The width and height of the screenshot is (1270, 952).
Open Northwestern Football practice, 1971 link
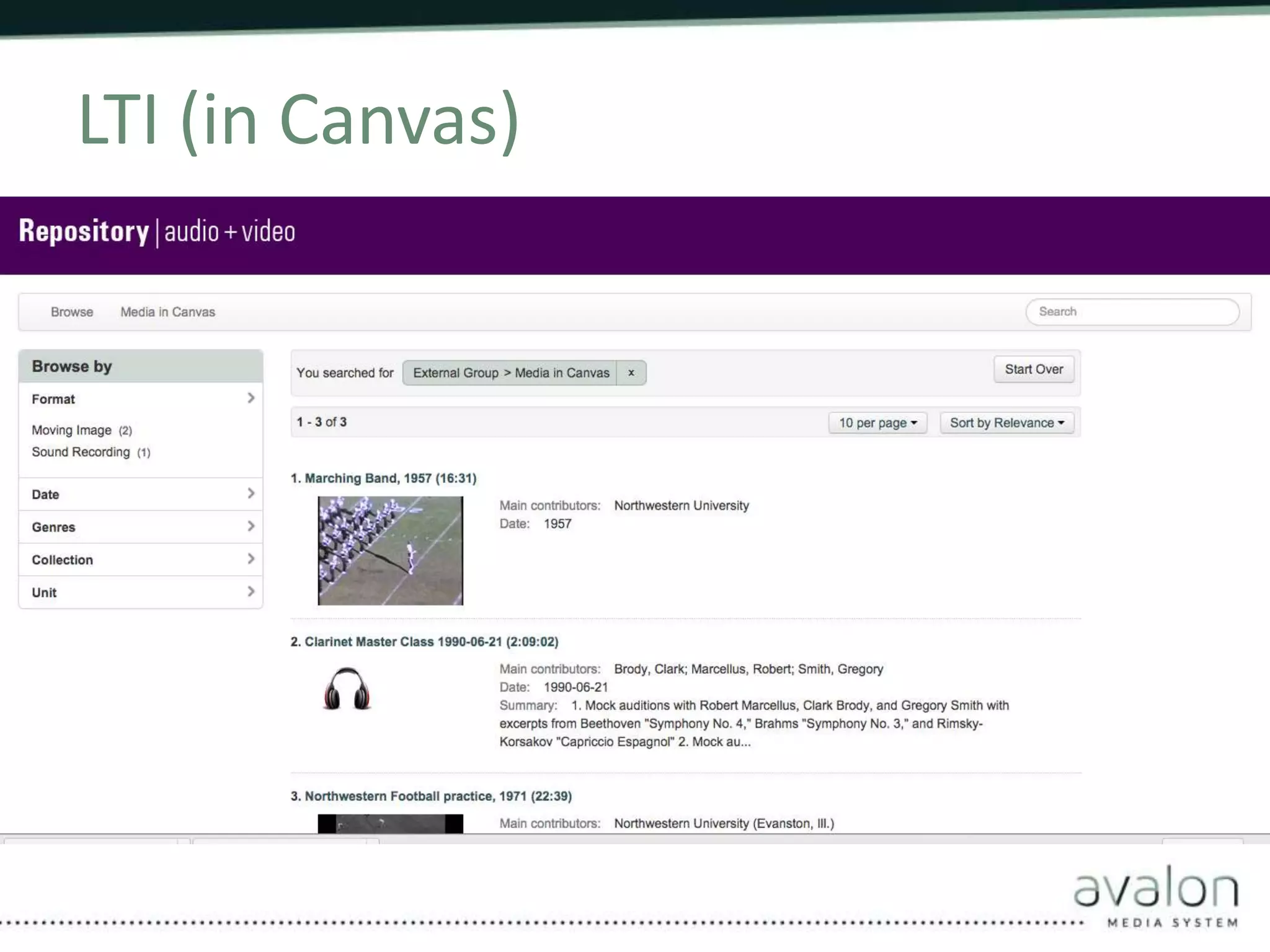click(x=438, y=796)
